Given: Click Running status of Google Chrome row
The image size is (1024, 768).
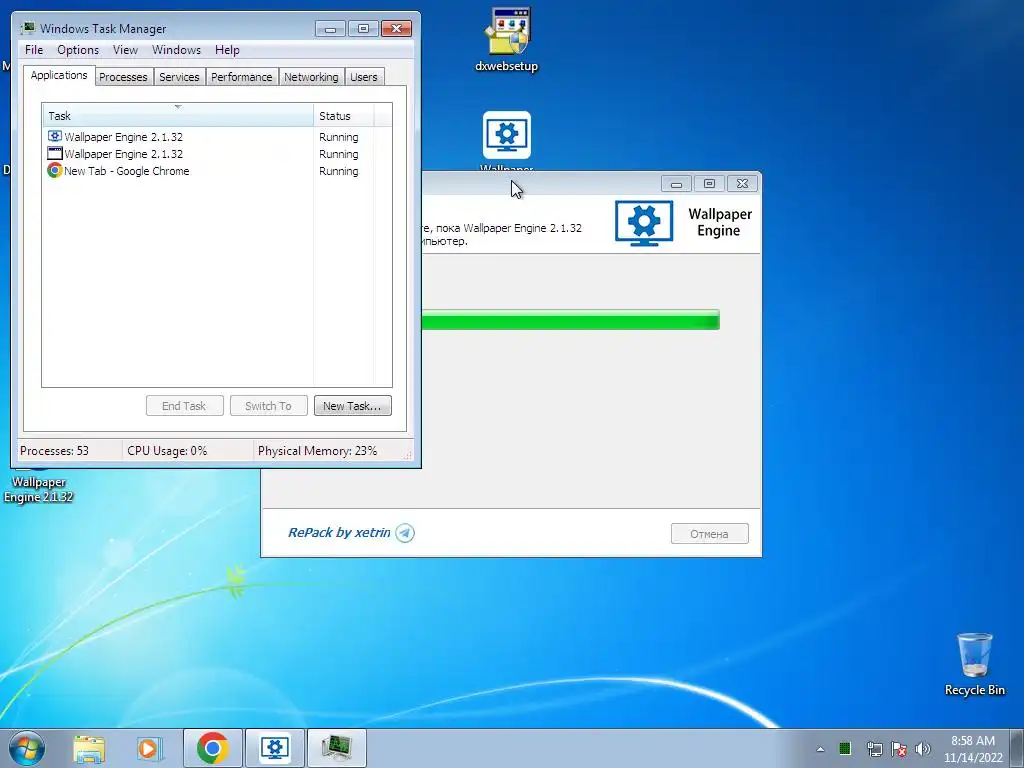Looking at the screenshot, I should coord(338,171).
